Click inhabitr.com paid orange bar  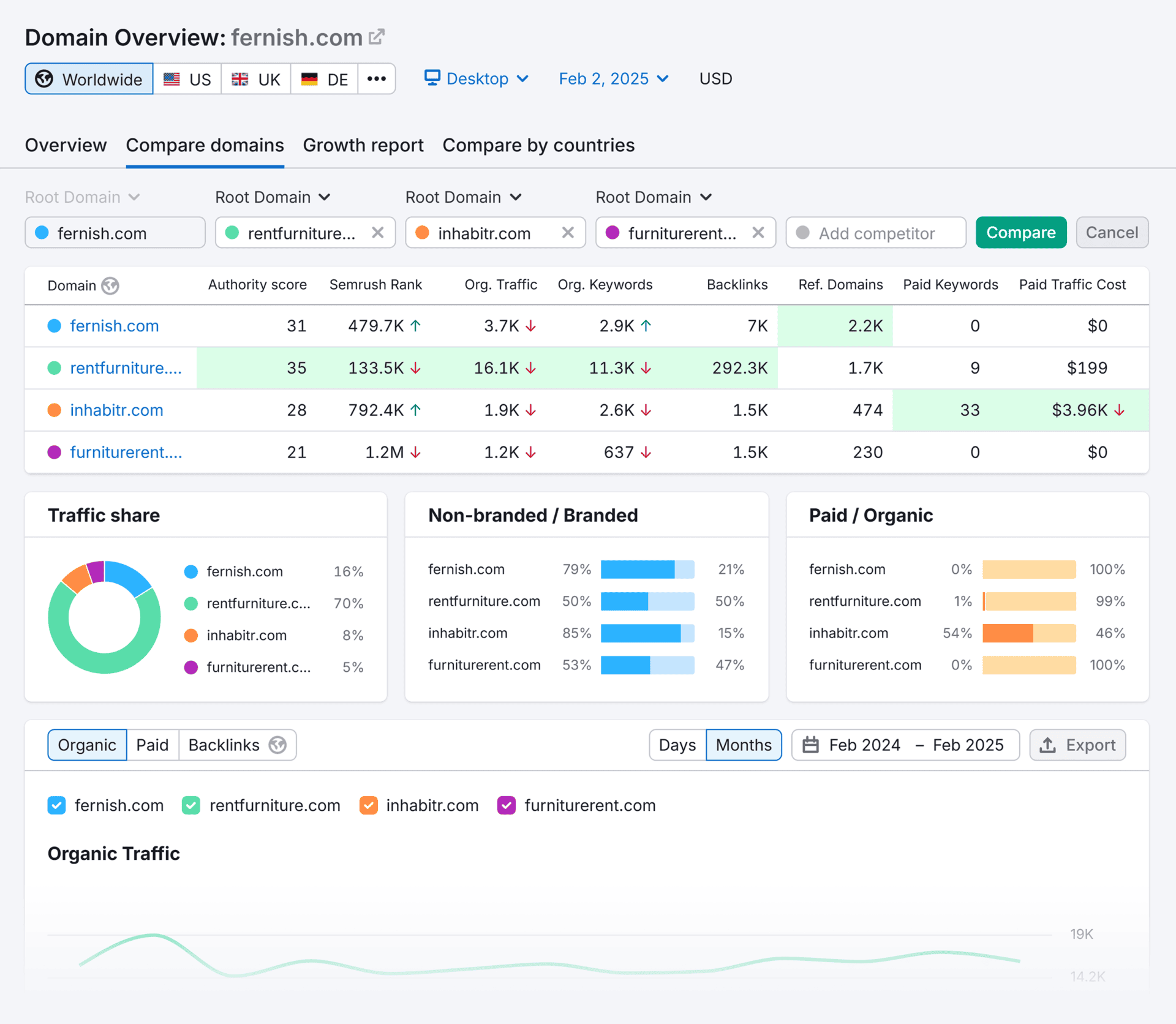pyautogui.click(x=1008, y=633)
